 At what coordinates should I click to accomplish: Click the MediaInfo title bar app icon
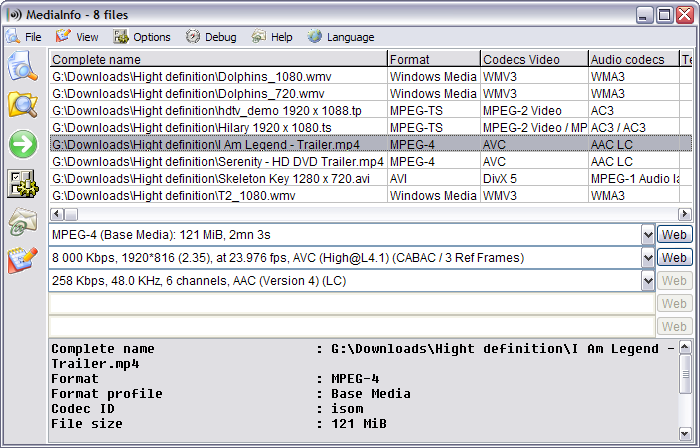[14, 15]
